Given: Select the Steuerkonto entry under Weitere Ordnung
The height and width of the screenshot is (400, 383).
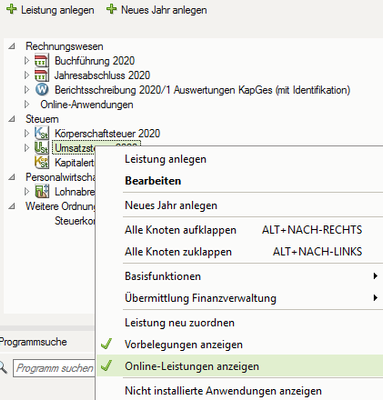Looking at the screenshot, I should click(x=75, y=221).
